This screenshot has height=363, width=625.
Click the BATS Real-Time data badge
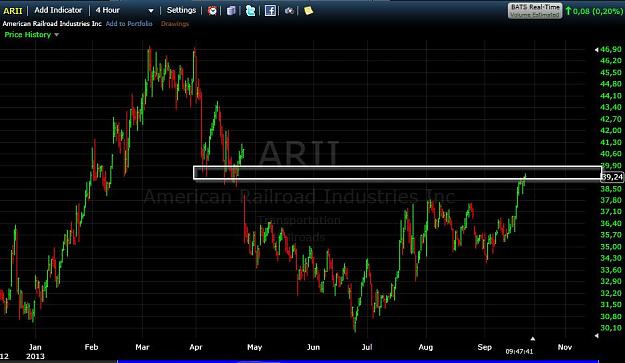[535, 11]
